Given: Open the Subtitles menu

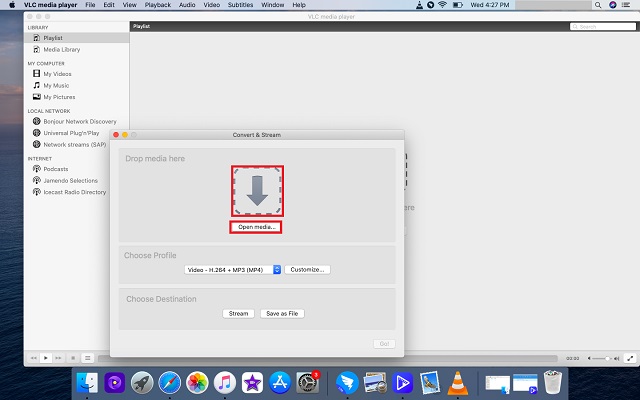Looking at the screenshot, I should point(240,5).
